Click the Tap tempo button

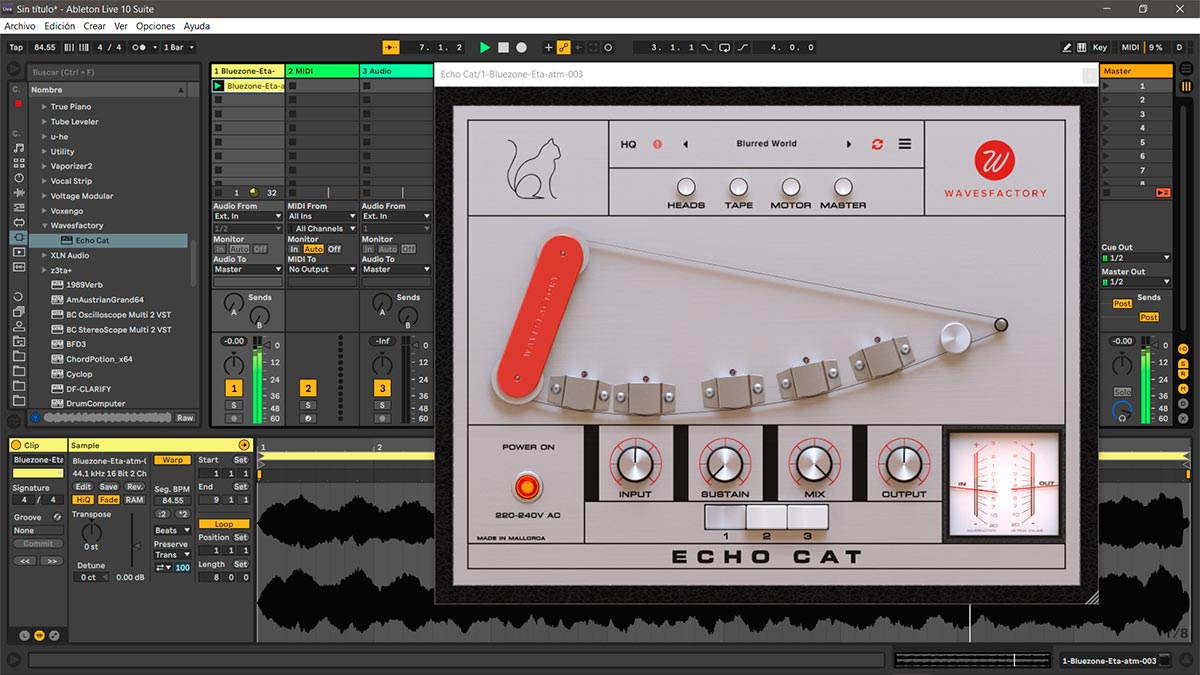pyautogui.click(x=16, y=47)
